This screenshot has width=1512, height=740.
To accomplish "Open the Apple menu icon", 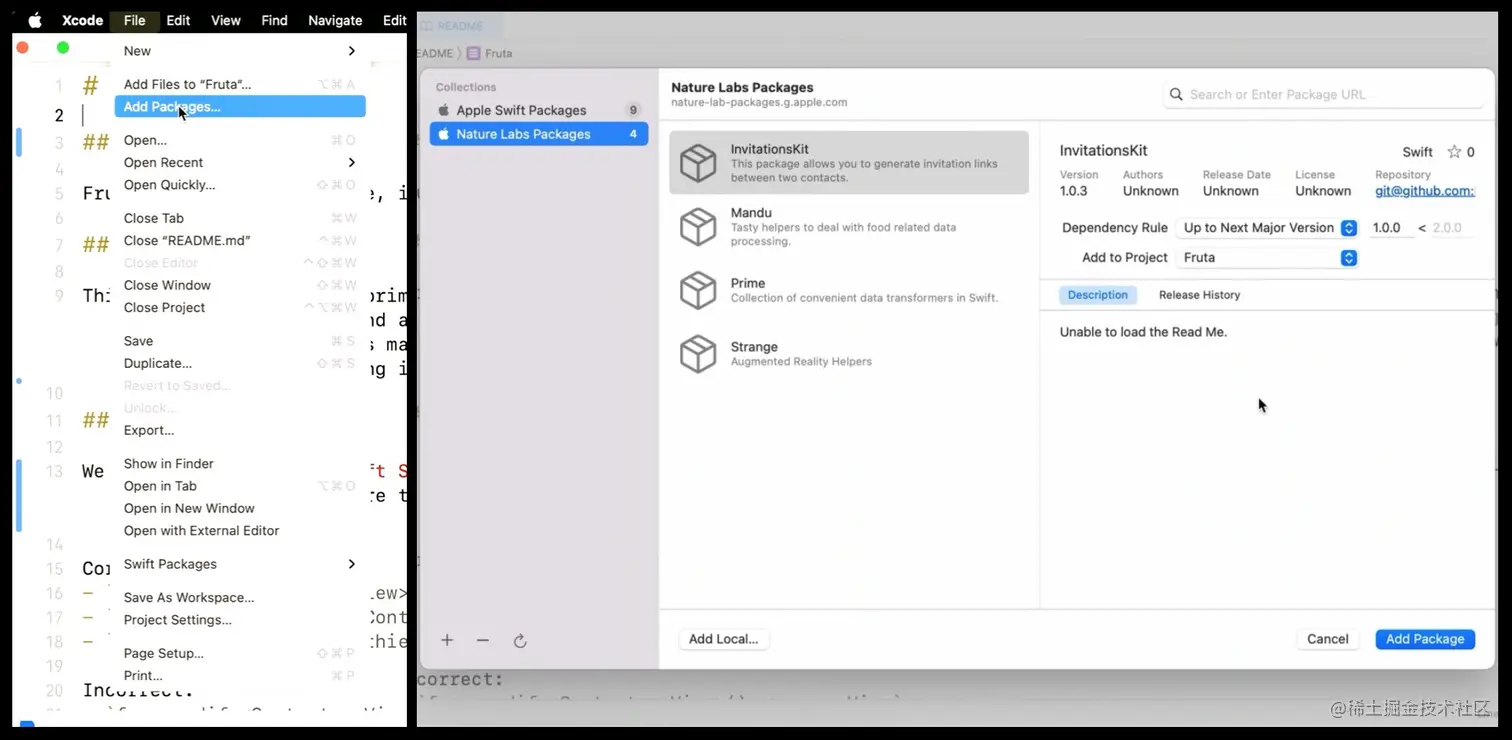I will click(35, 20).
